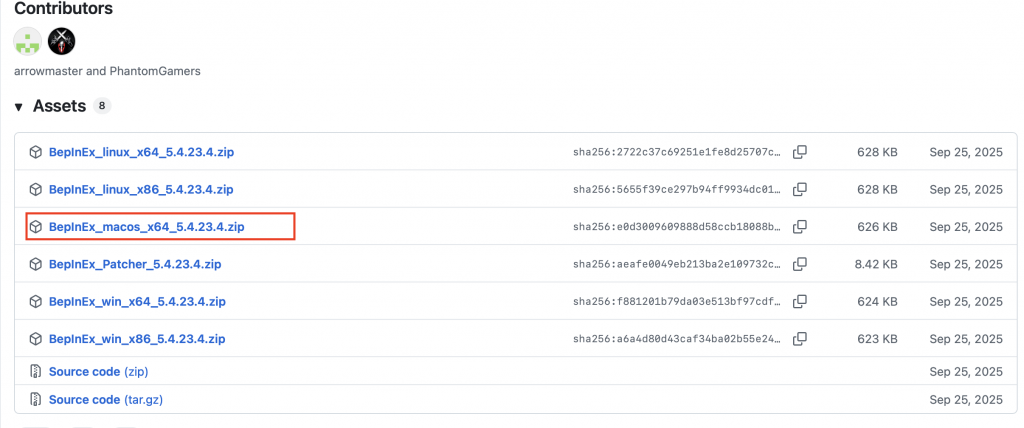The width and height of the screenshot is (1024, 428).
Task: Download BepInEx_linux_x64_5.4.23.4.zip
Action: pyautogui.click(x=141, y=152)
